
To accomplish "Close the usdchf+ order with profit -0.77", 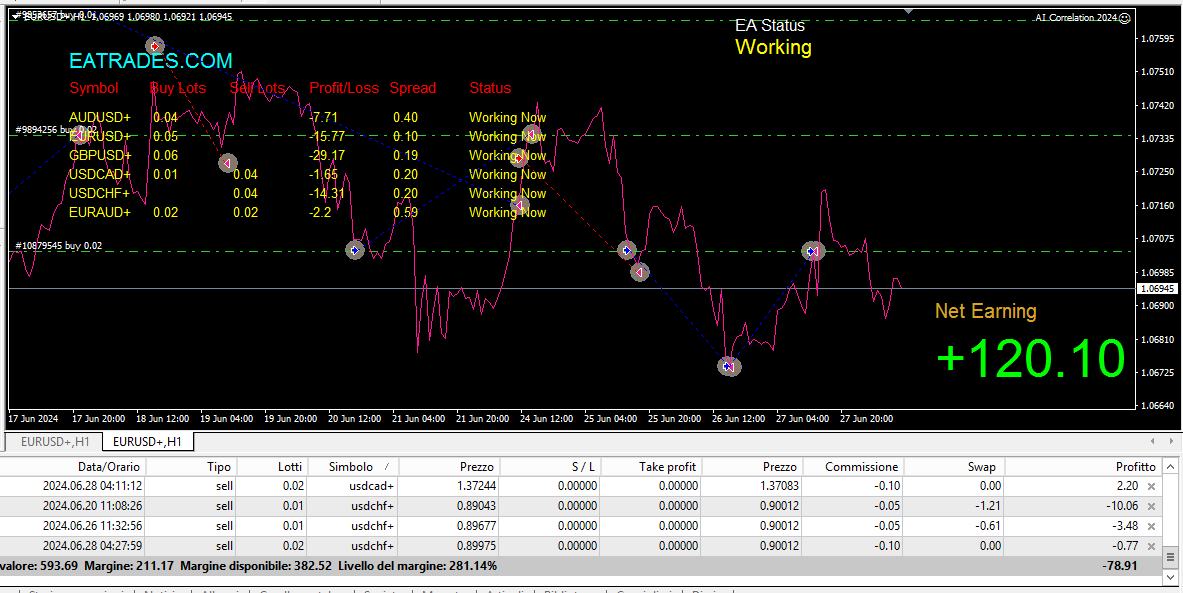I will [1151, 546].
